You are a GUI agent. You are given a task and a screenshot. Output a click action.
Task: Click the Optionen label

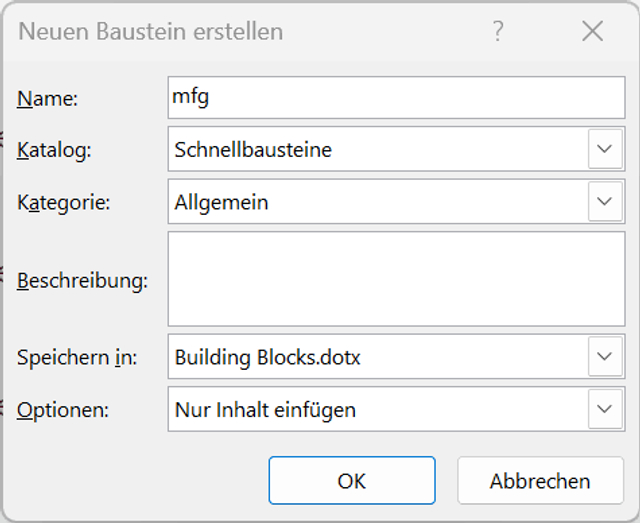pos(63,409)
